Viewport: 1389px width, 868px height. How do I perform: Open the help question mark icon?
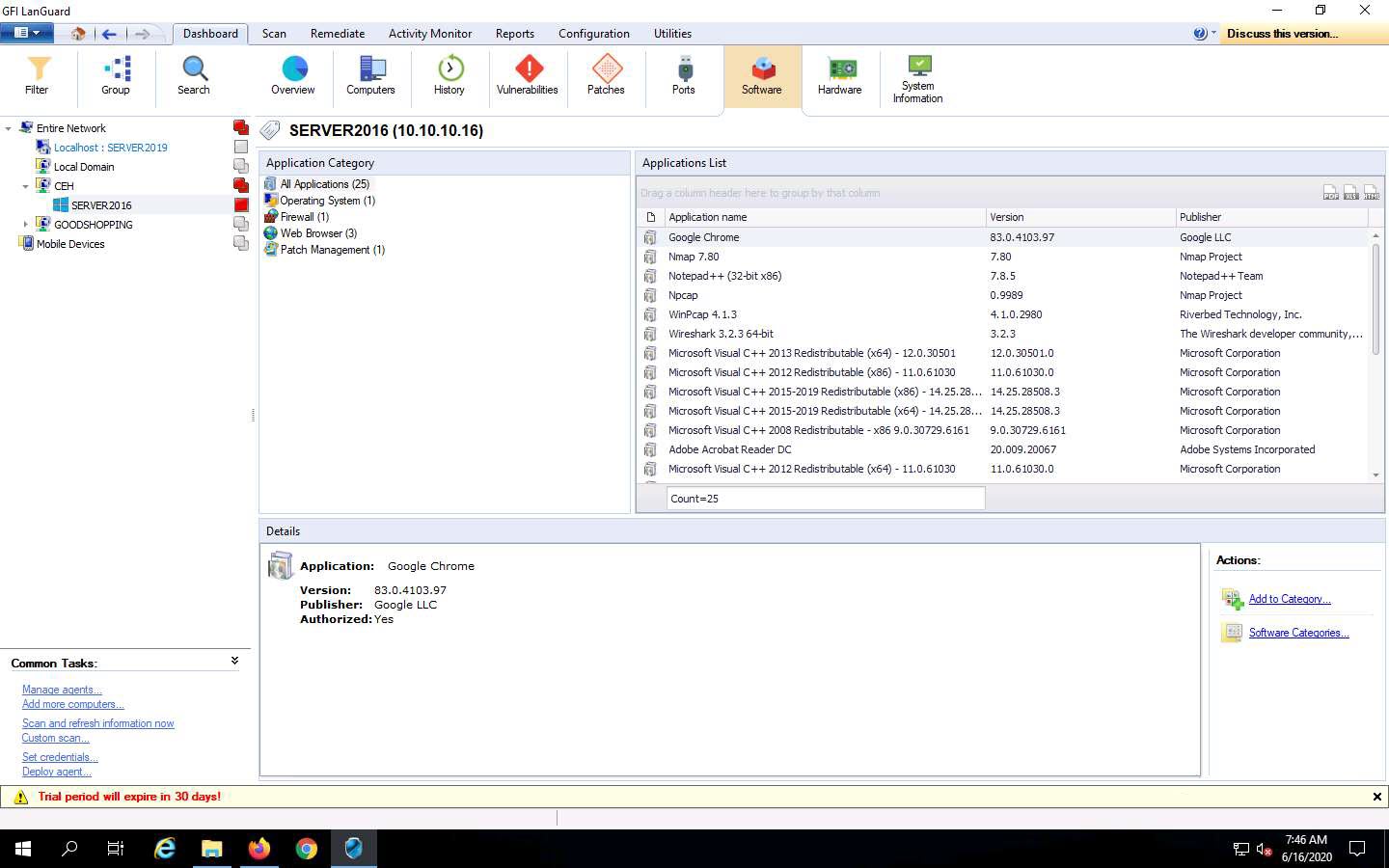click(x=1199, y=33)
